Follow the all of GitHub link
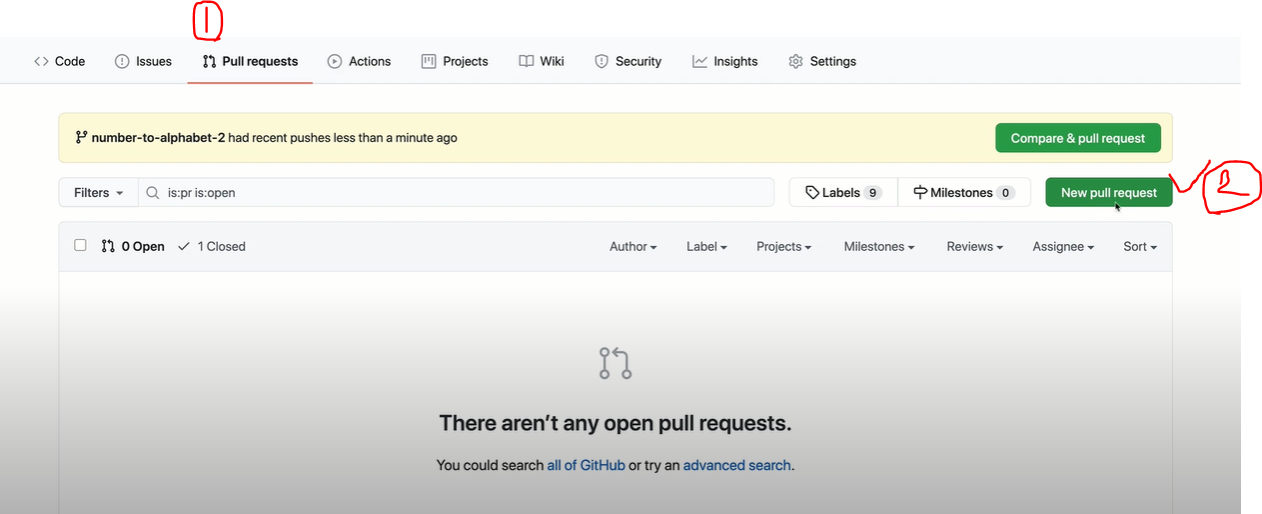Screen dimensions: 1262x514 (586, 465)
